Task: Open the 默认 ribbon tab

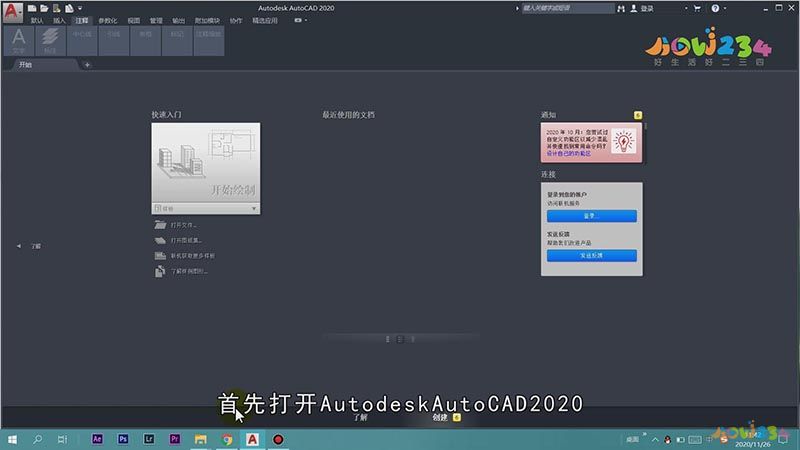Action: click(x=37, y=20)
